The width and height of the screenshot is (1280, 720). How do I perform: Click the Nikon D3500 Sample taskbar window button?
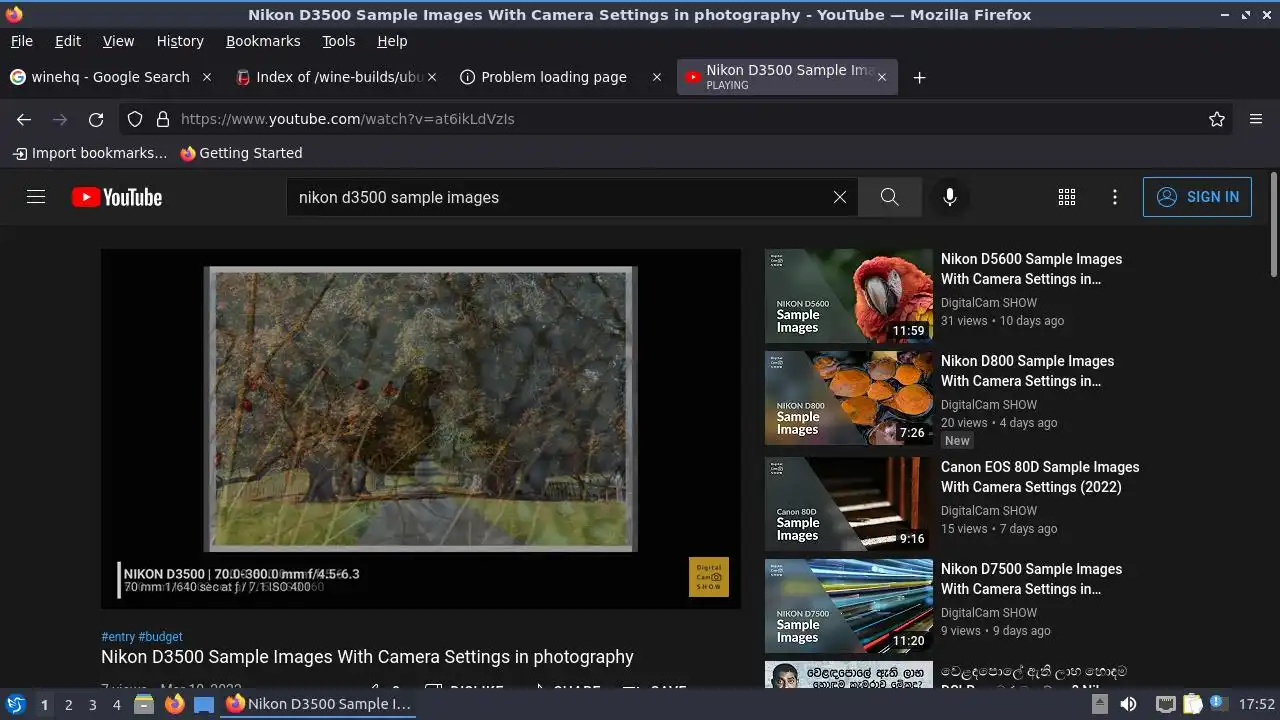[x=318, y=704]
